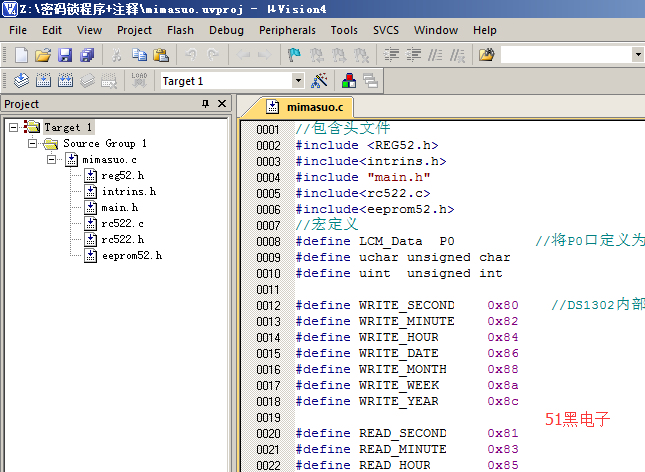Viewport: 645px width, 472px height.
Task: Click line number 0011 in gutter
Action: coord(268,290)
